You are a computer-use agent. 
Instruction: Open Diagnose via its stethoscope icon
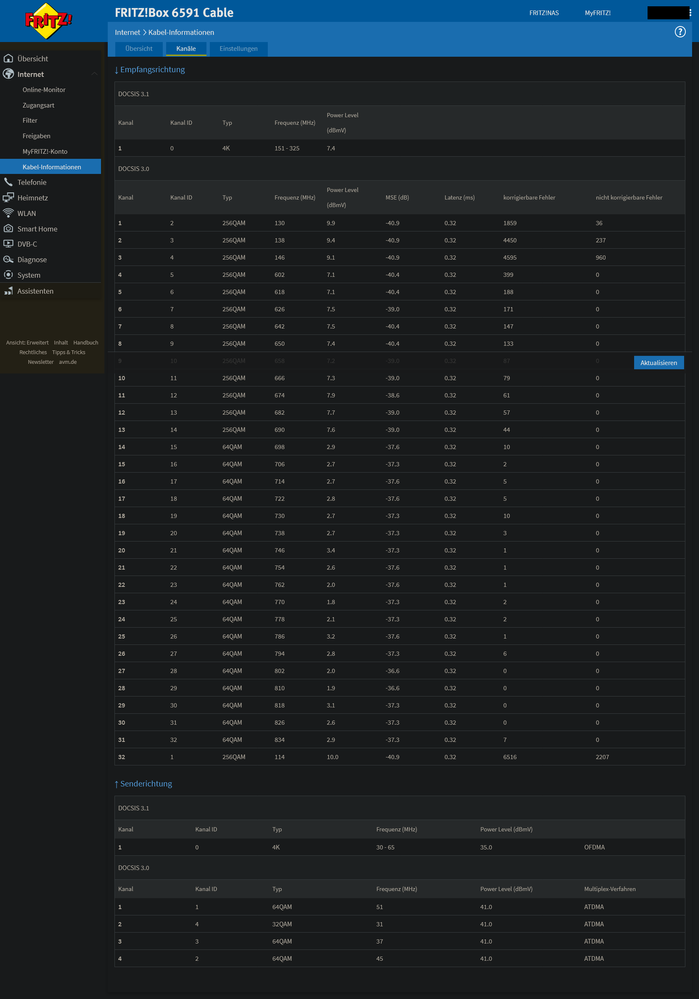pyautogui.click(x=8, y=259)
